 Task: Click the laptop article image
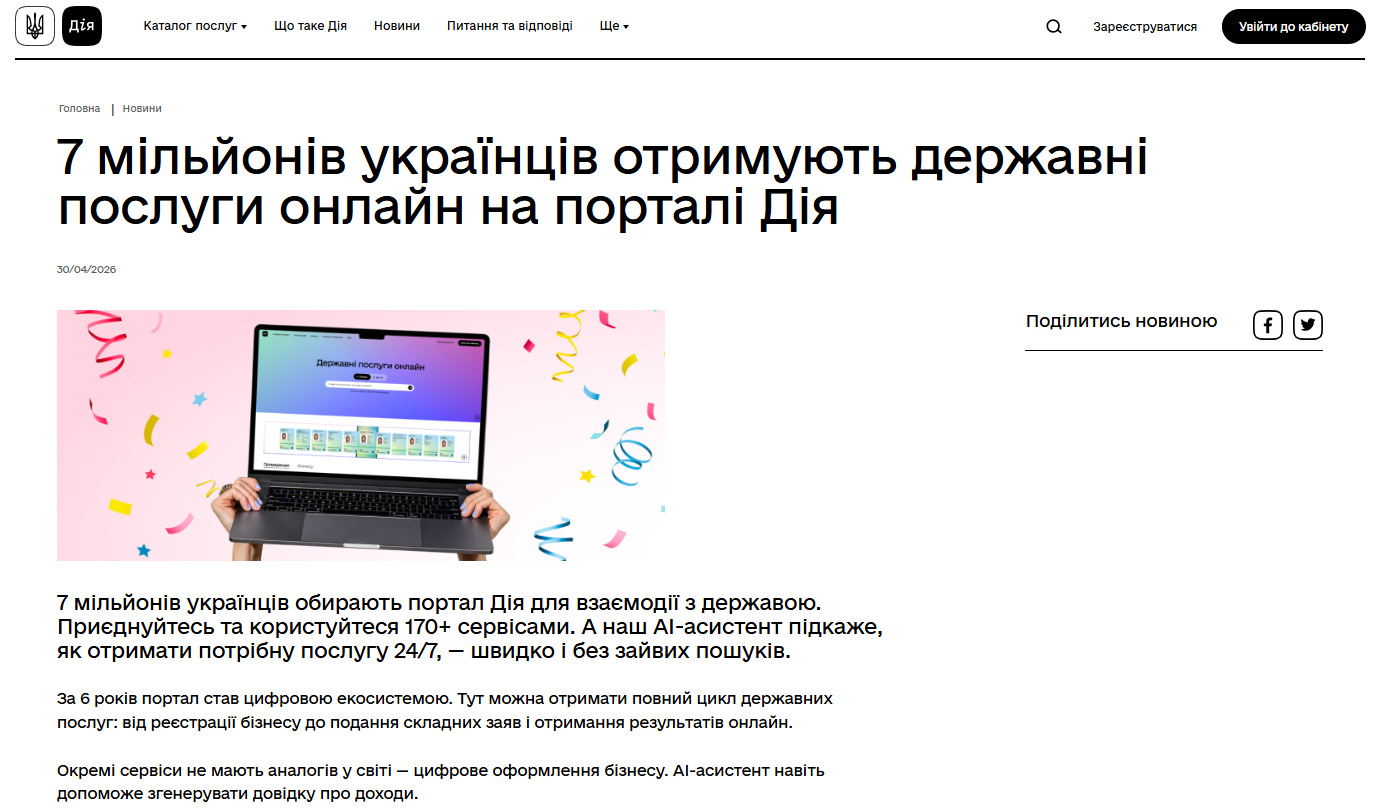point(361,435)
